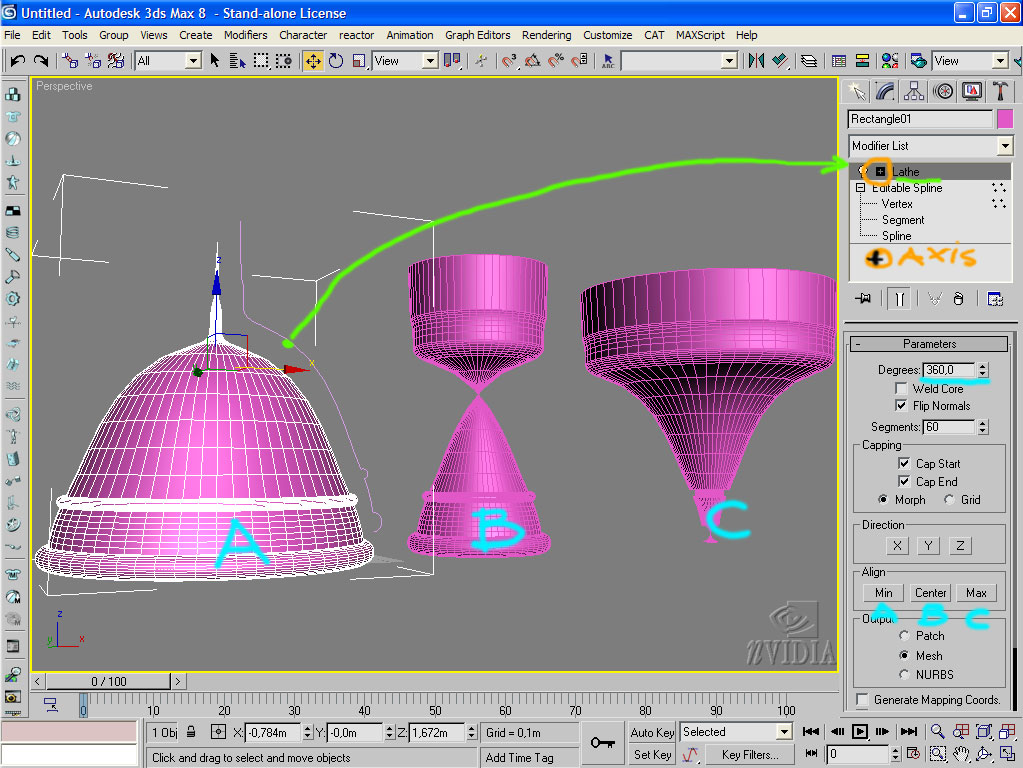
Task: Click the Max align button
Action: [x=976, y=592]
